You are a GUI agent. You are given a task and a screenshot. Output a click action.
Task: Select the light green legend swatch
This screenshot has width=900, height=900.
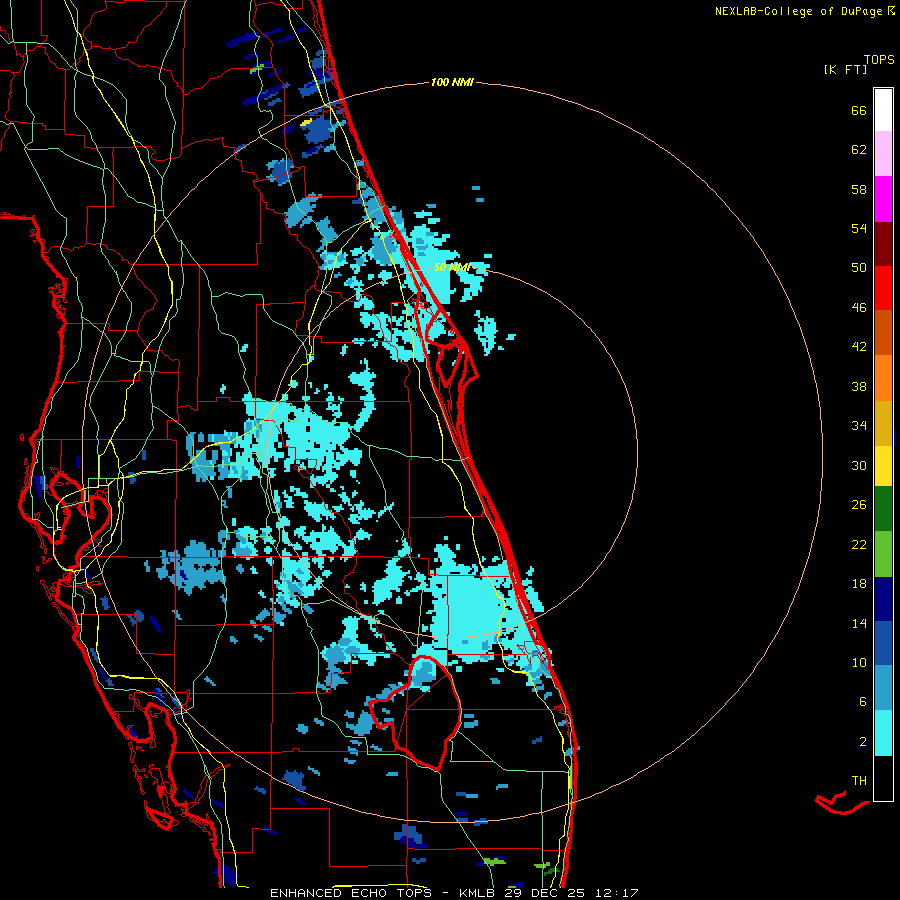(883, 554)
